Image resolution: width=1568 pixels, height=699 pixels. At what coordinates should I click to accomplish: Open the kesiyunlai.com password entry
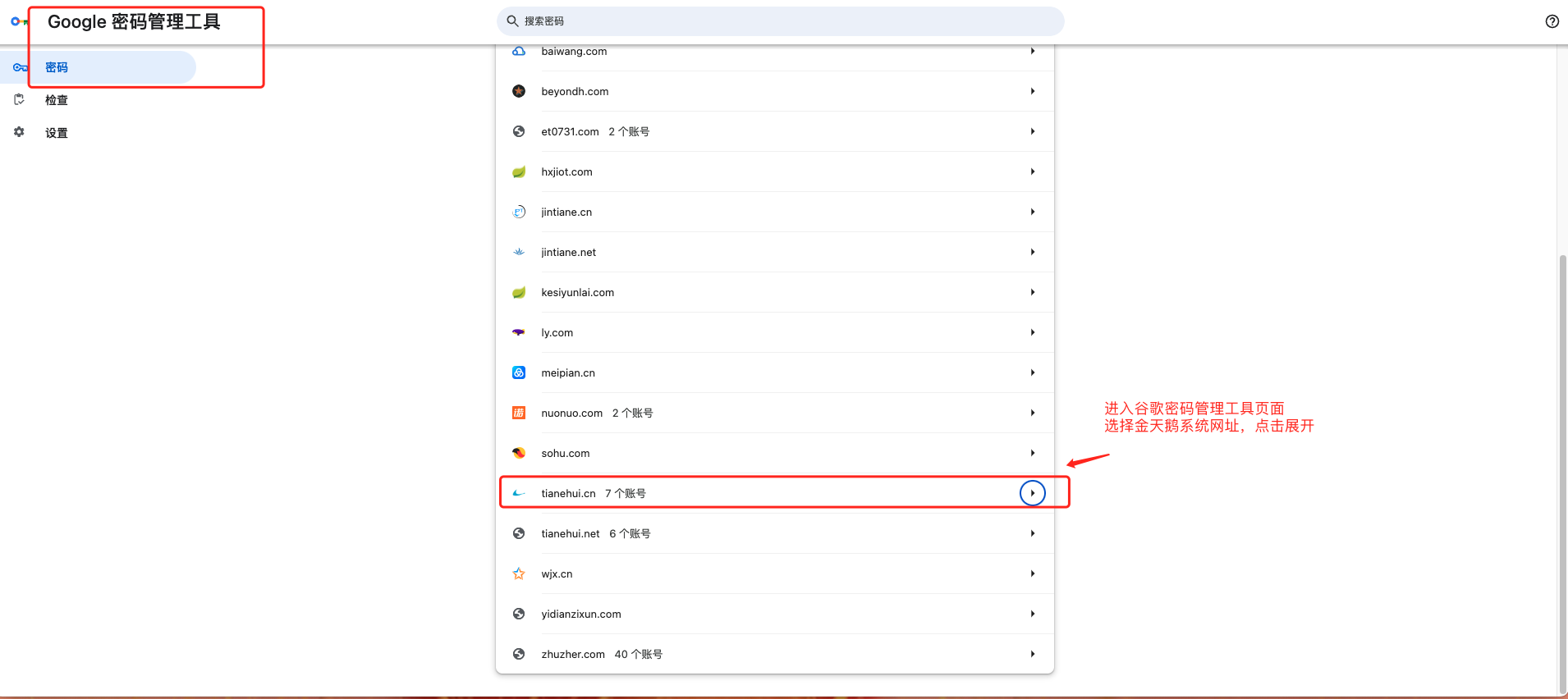[x=775, y=292]
